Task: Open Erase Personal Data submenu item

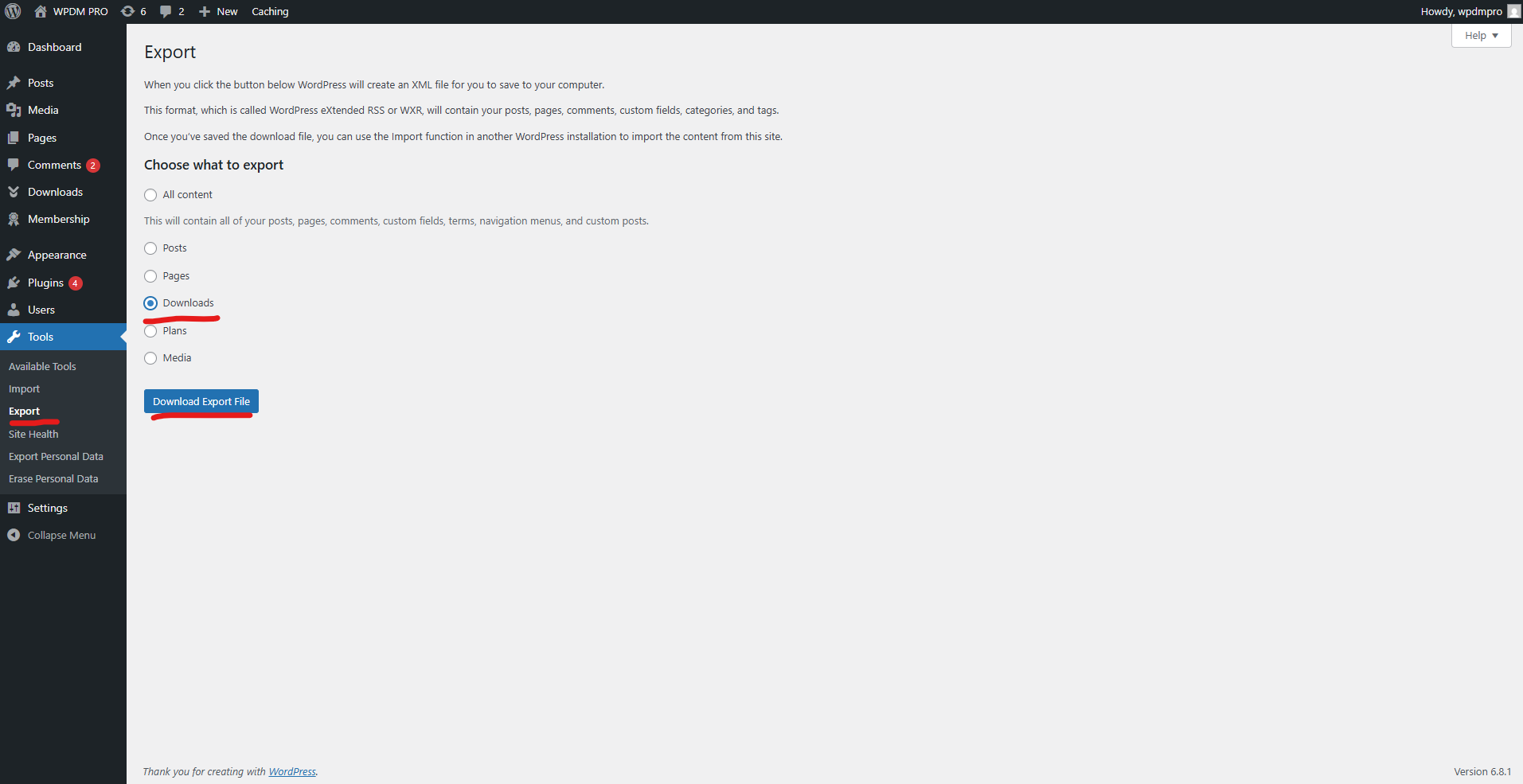Action: point(53,478)
